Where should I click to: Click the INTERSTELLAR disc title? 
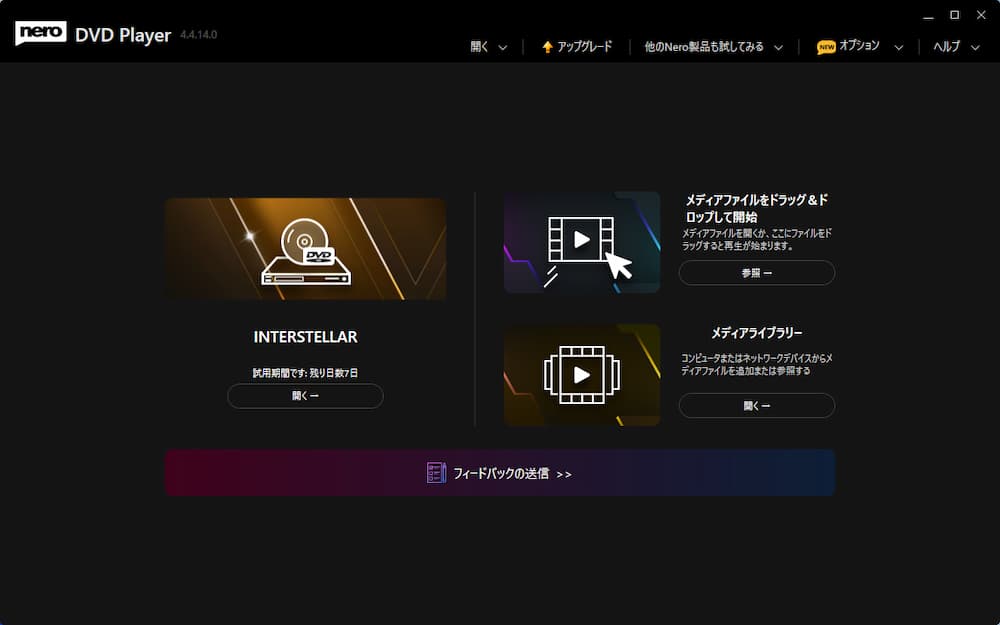(x=305, y=337)
